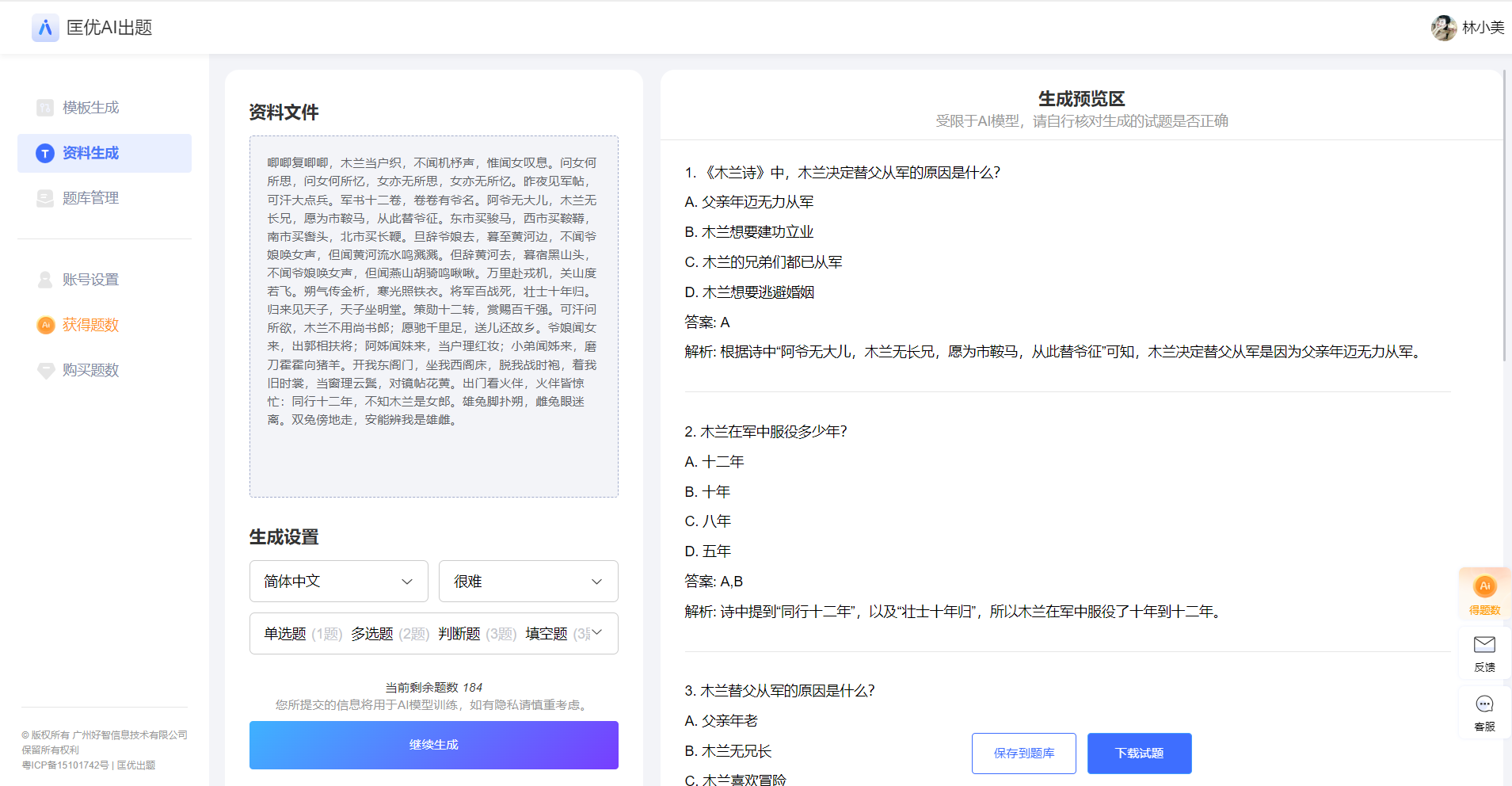Click option 'D. 木兰想要逃避婚姻'
The width and height of the screenshot is (1512, 786).
(x=749, y=292)
